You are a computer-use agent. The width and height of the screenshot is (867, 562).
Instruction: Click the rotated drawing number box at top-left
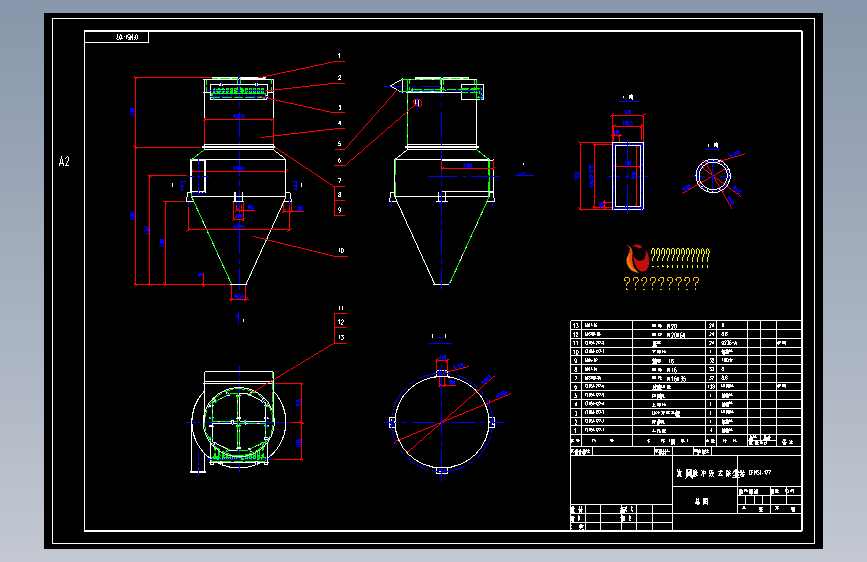tap(117, 37)
